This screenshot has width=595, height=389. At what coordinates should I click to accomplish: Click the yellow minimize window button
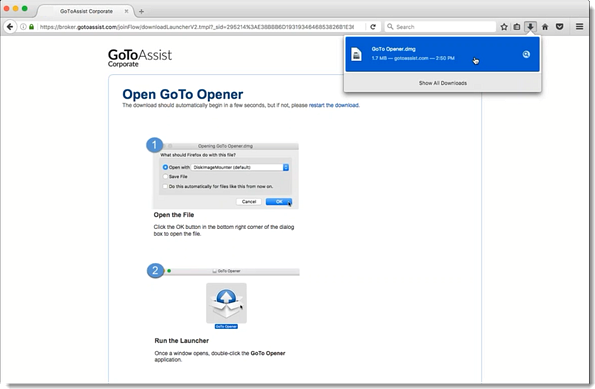pyautogui.click(x=16, y=8)
